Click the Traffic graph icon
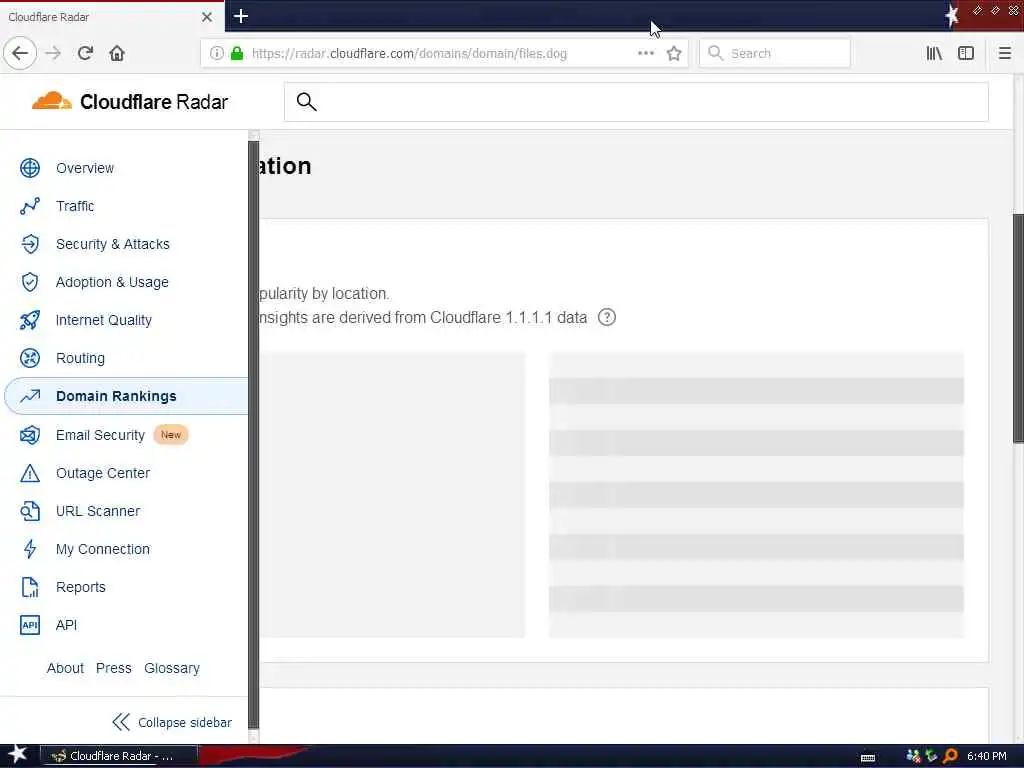 point(30,206)
